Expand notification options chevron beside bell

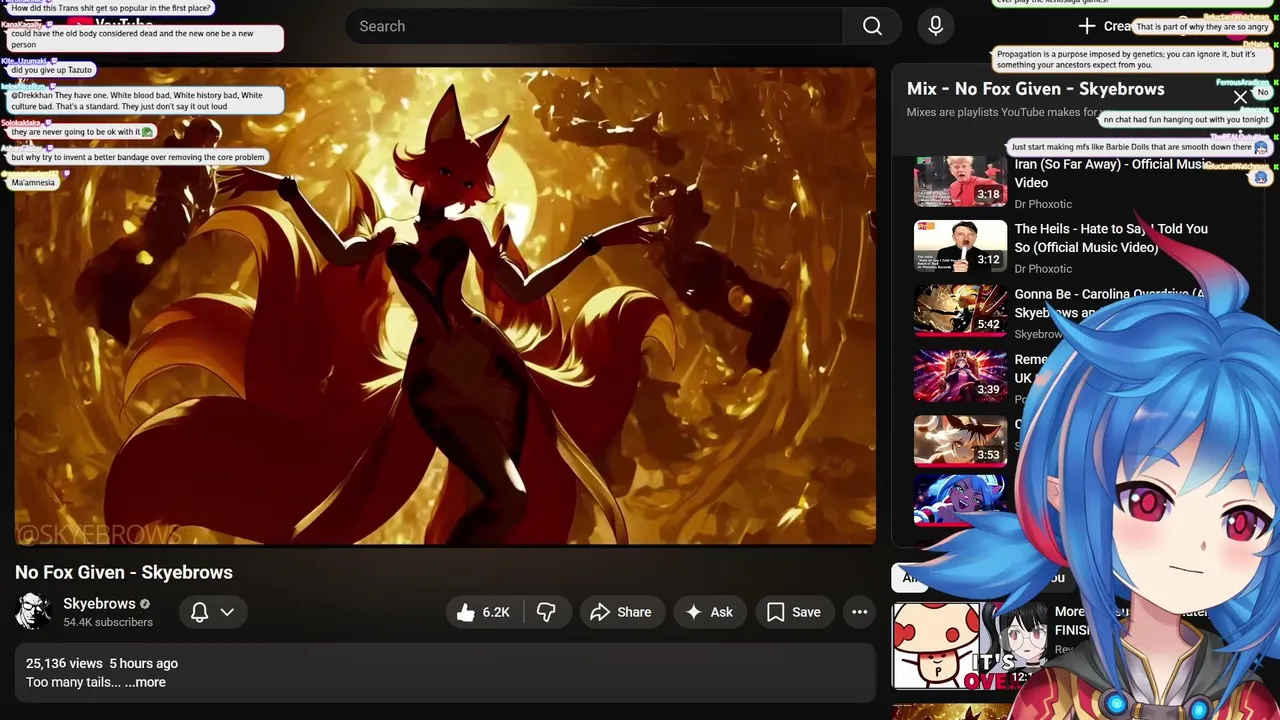pos(228,613)
